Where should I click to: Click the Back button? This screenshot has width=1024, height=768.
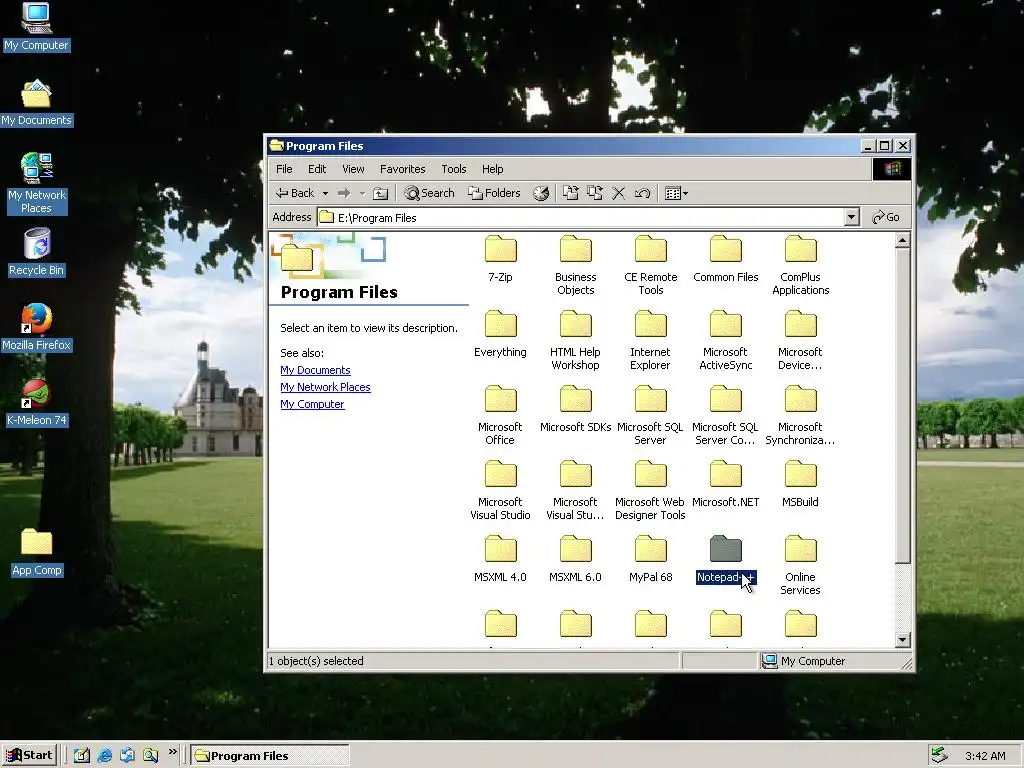(x=295, y=193)
